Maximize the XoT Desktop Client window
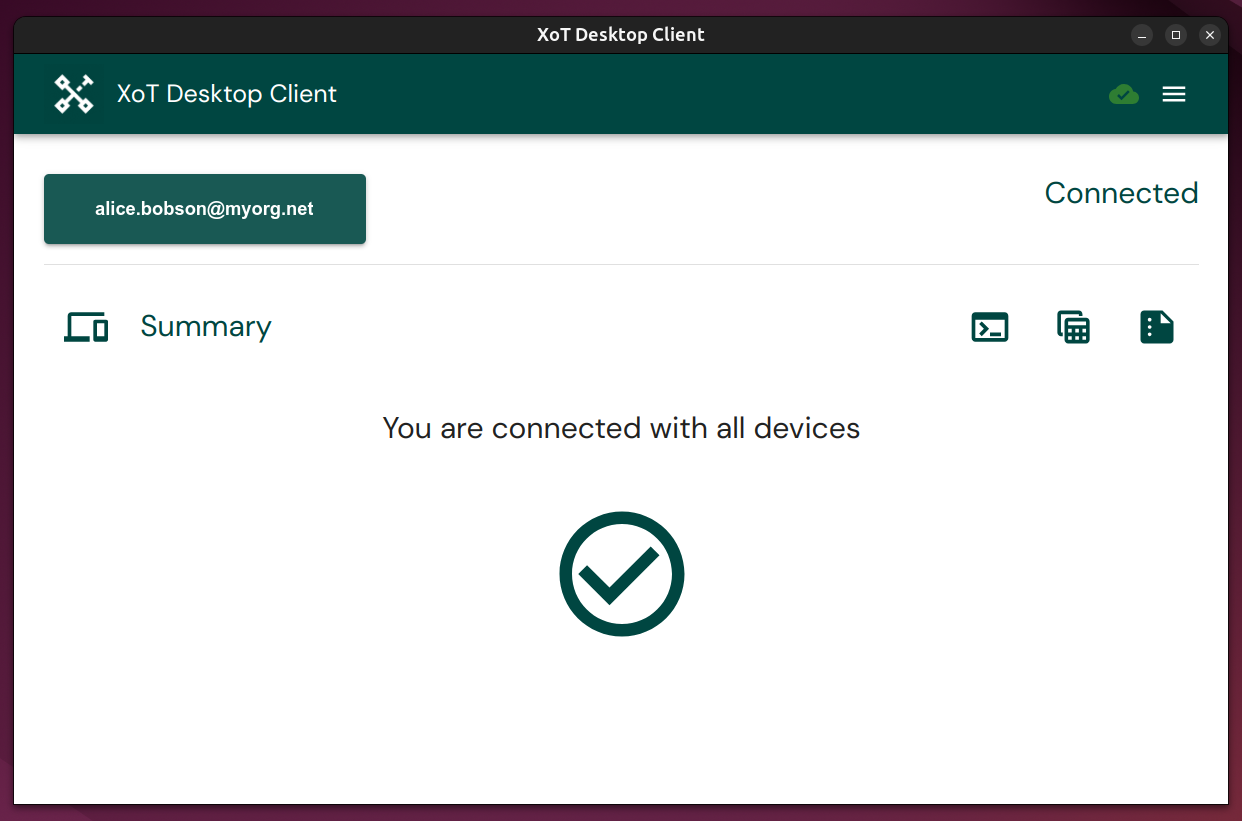The image size is (1242, 821). point(1176,35)
